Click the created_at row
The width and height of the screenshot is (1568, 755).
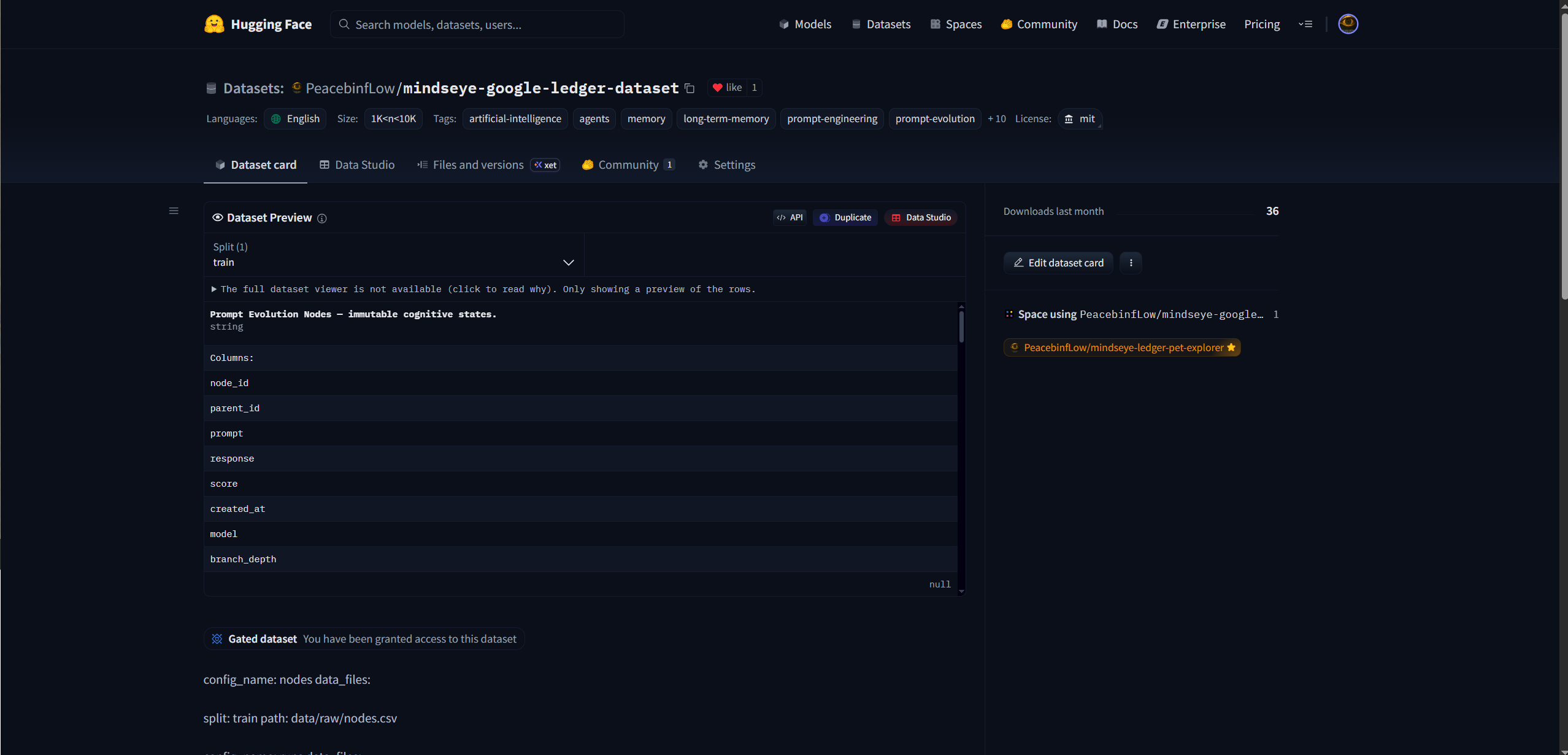click(x=580, y=509)
